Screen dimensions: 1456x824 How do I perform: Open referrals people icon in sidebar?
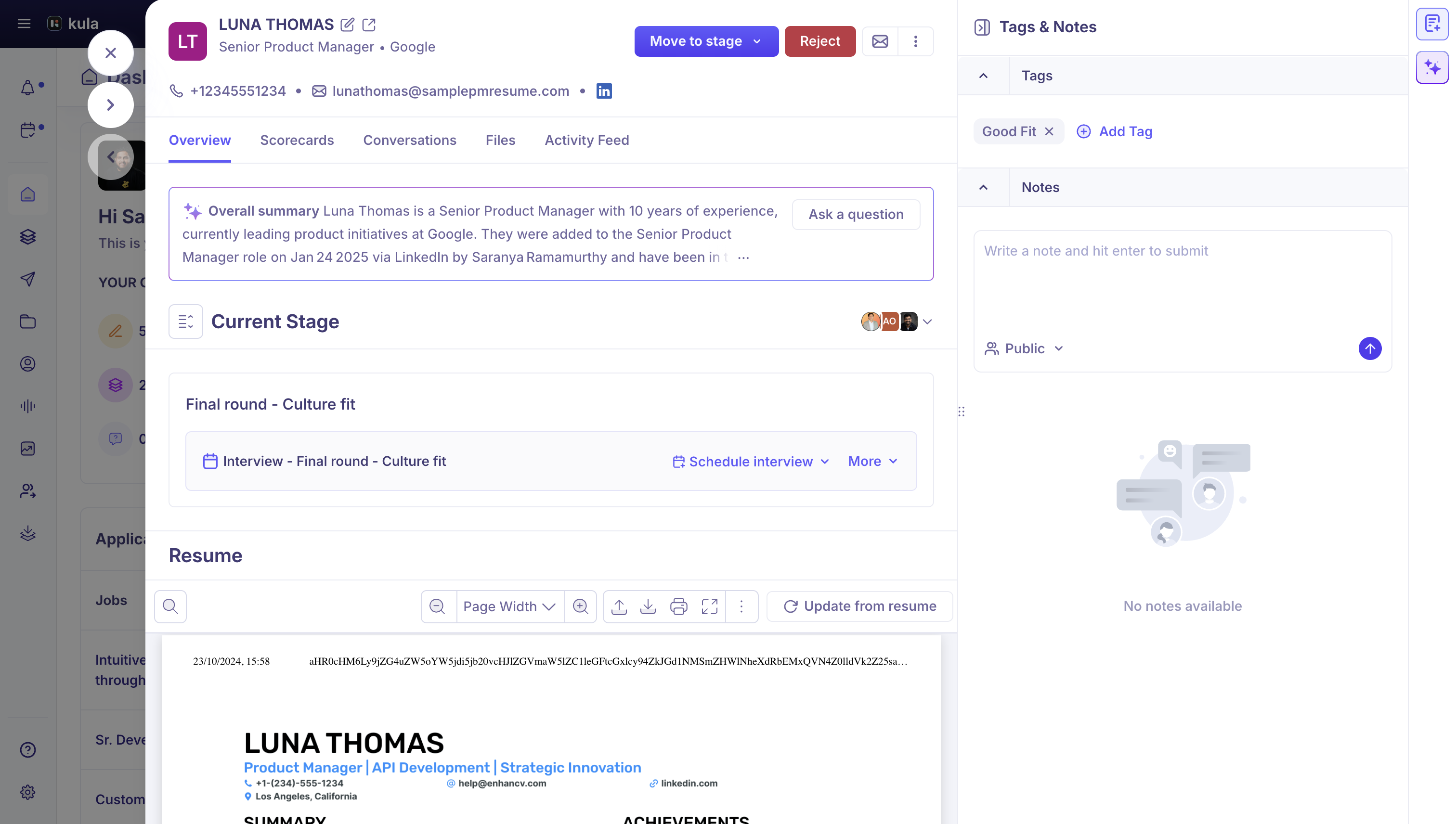tap(28, 490)
